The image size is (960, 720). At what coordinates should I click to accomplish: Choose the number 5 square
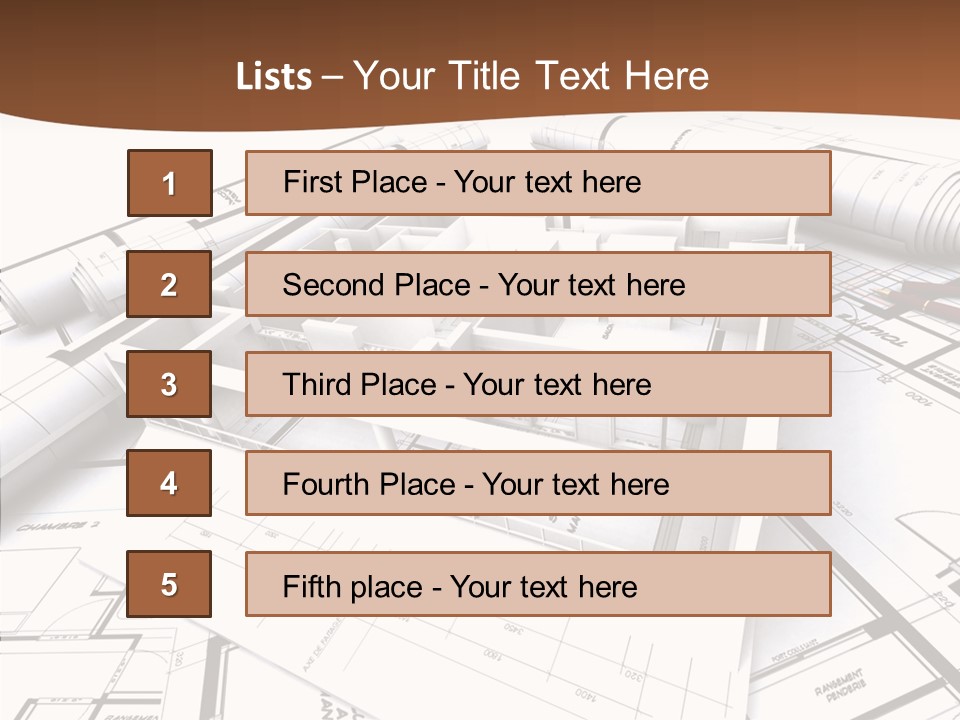click(169, 584)
